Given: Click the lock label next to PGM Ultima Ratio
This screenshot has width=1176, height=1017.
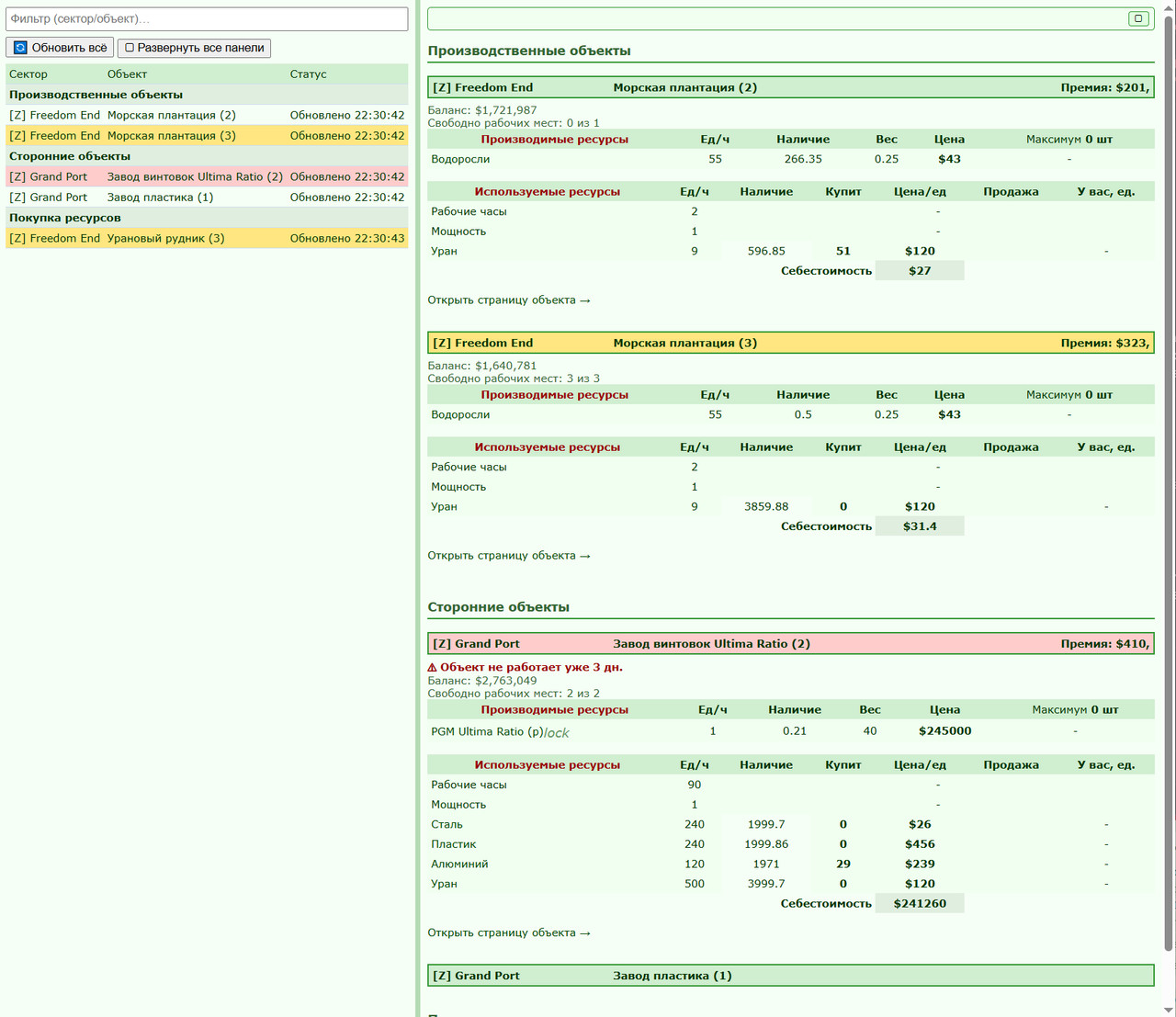Looking at the screenshot, I should pos(557,733).
